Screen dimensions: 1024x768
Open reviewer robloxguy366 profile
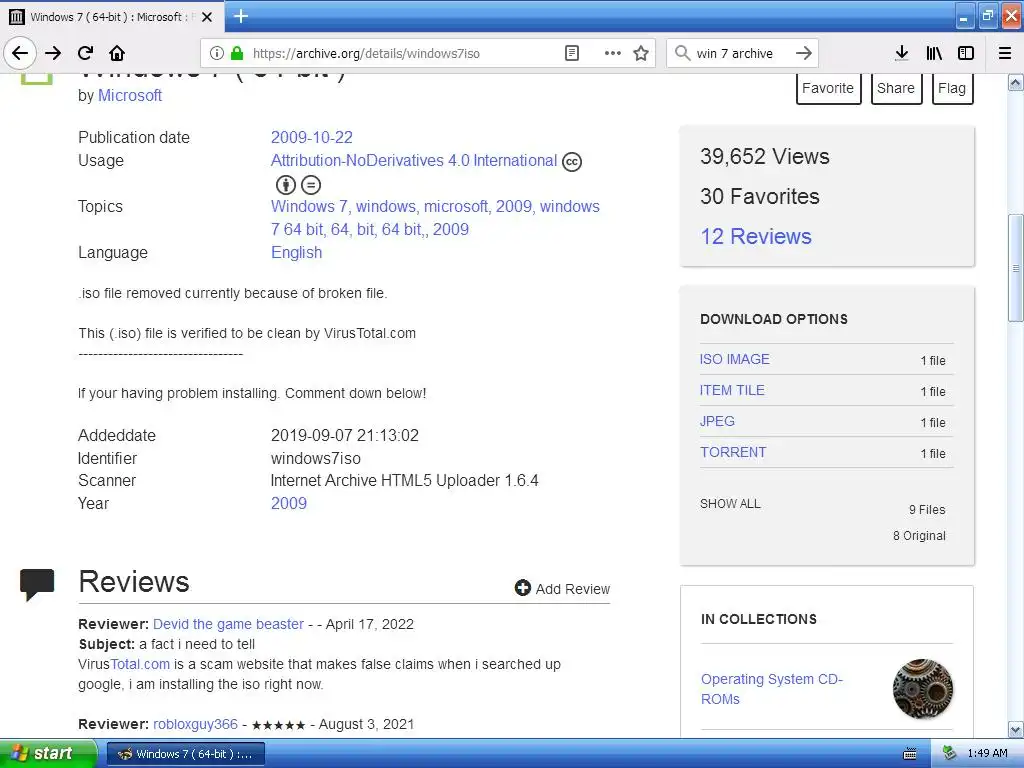click(x=195, y=724)
